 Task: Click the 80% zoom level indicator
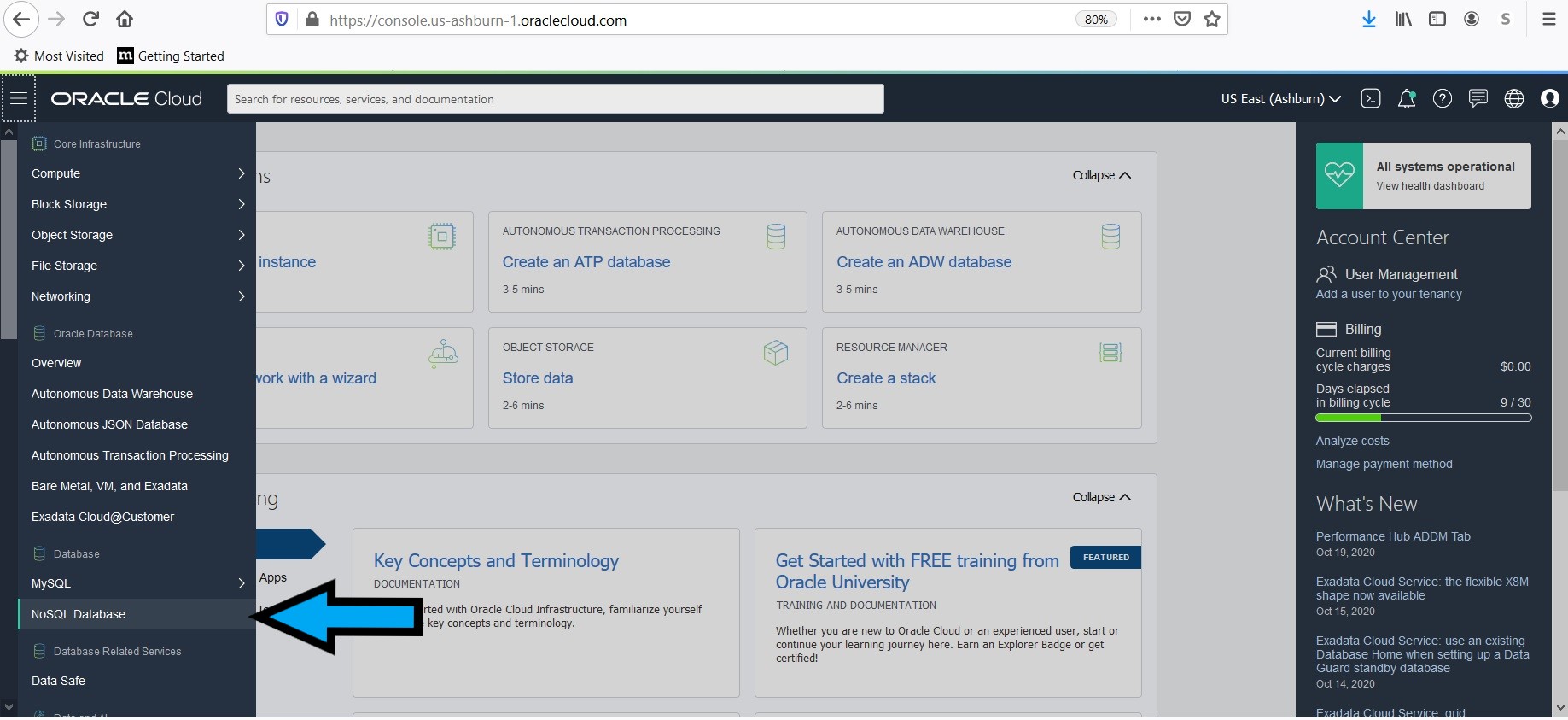coord(1096,20)
